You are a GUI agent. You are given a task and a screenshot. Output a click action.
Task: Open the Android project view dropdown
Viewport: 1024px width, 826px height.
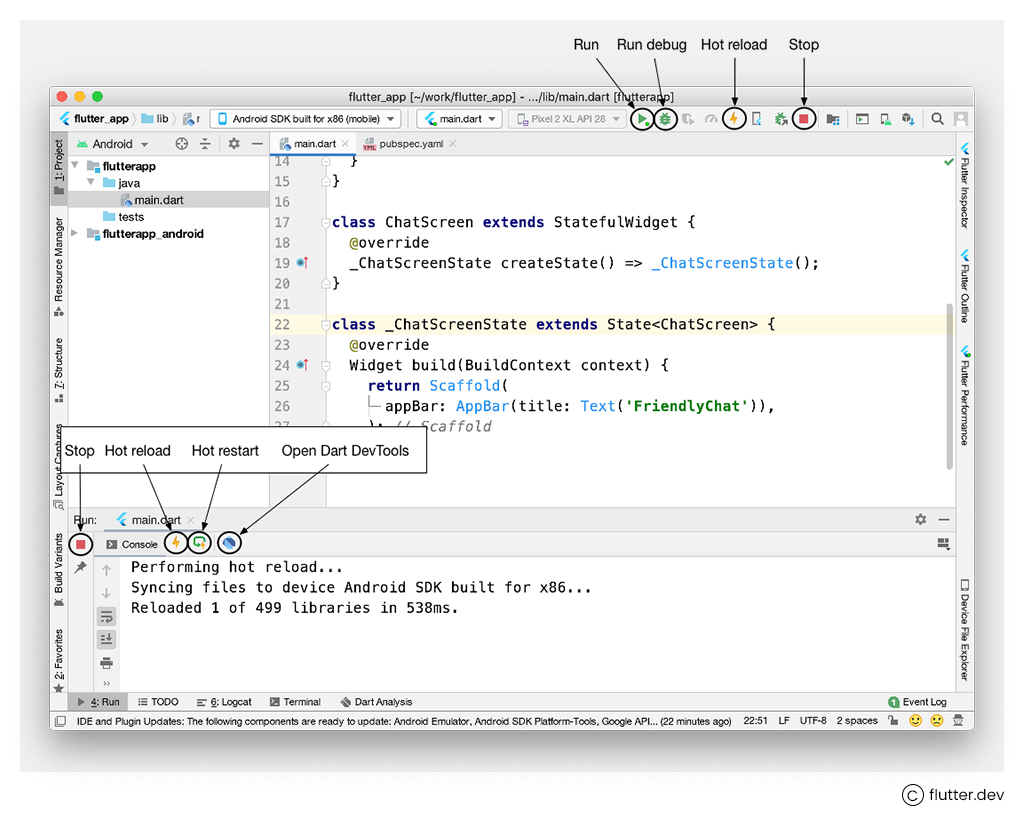tap(112, 144)
